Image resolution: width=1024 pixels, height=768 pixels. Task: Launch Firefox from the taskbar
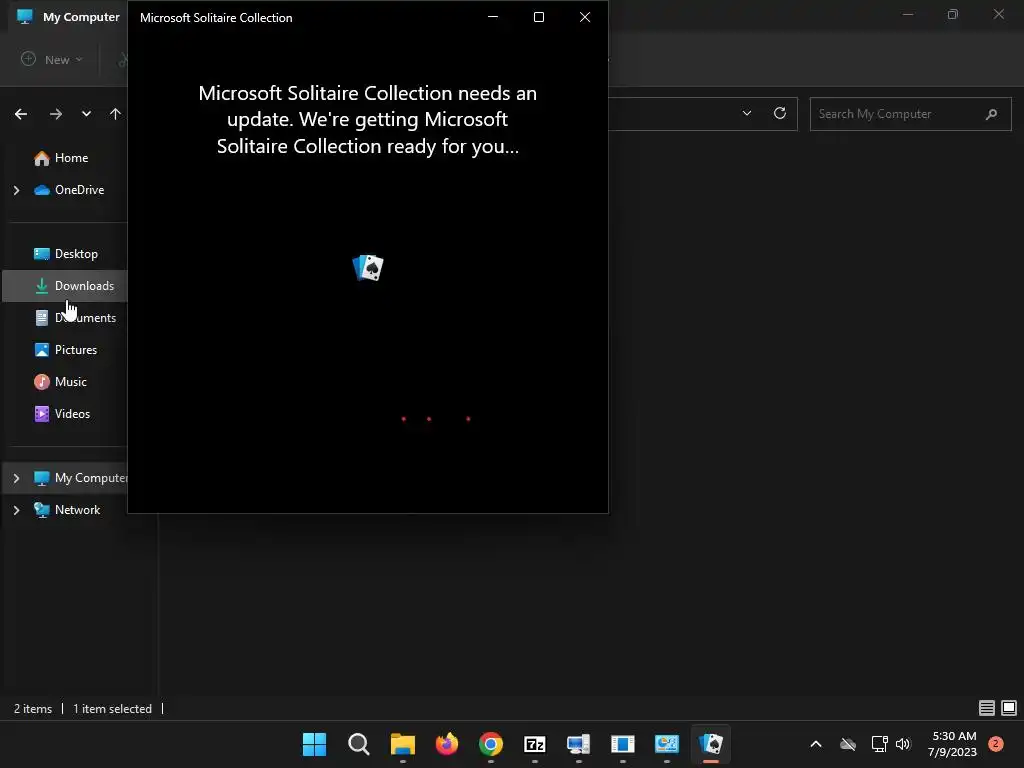tap(447, 744)
